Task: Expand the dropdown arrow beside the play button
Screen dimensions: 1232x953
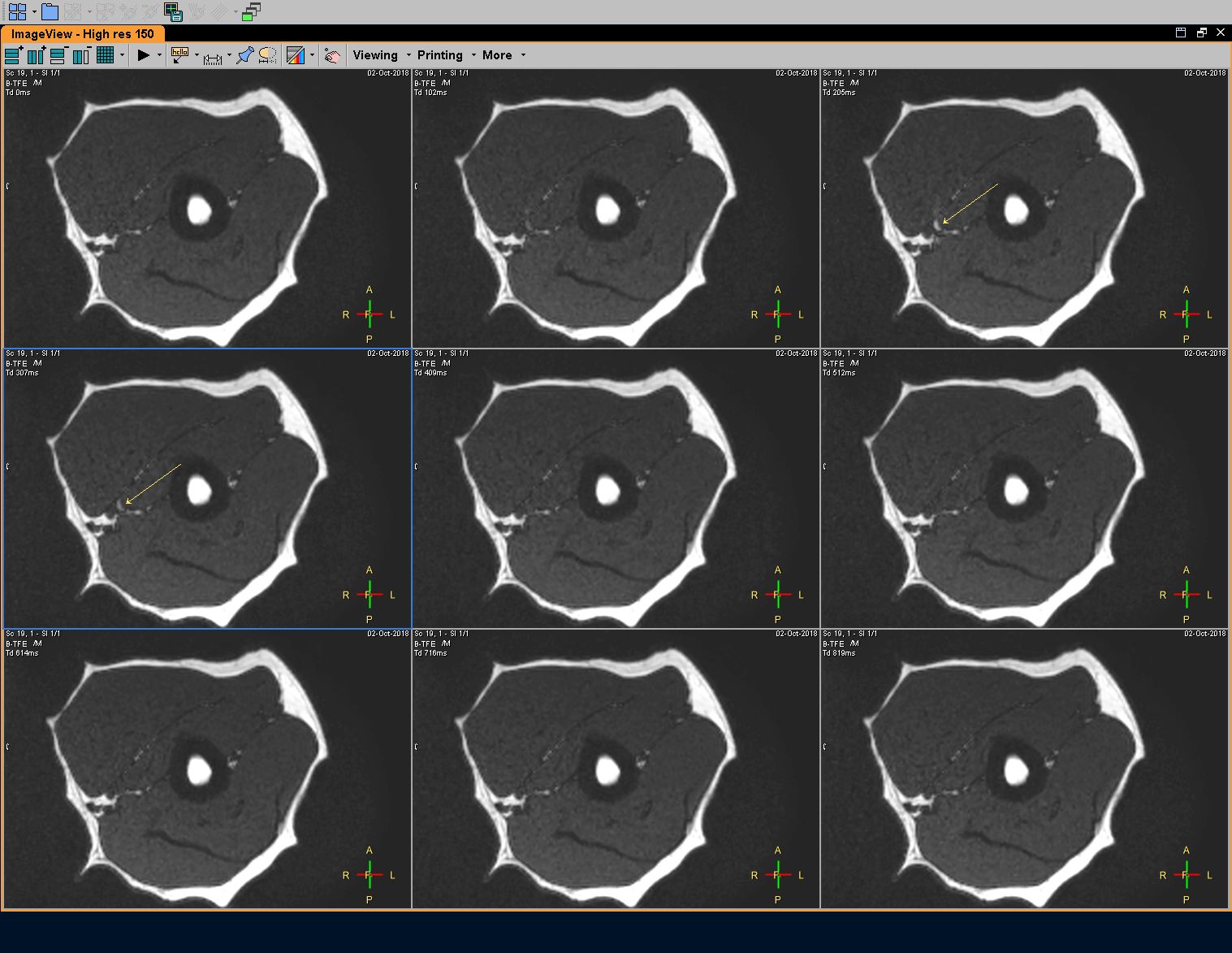Action: [159, 55]
